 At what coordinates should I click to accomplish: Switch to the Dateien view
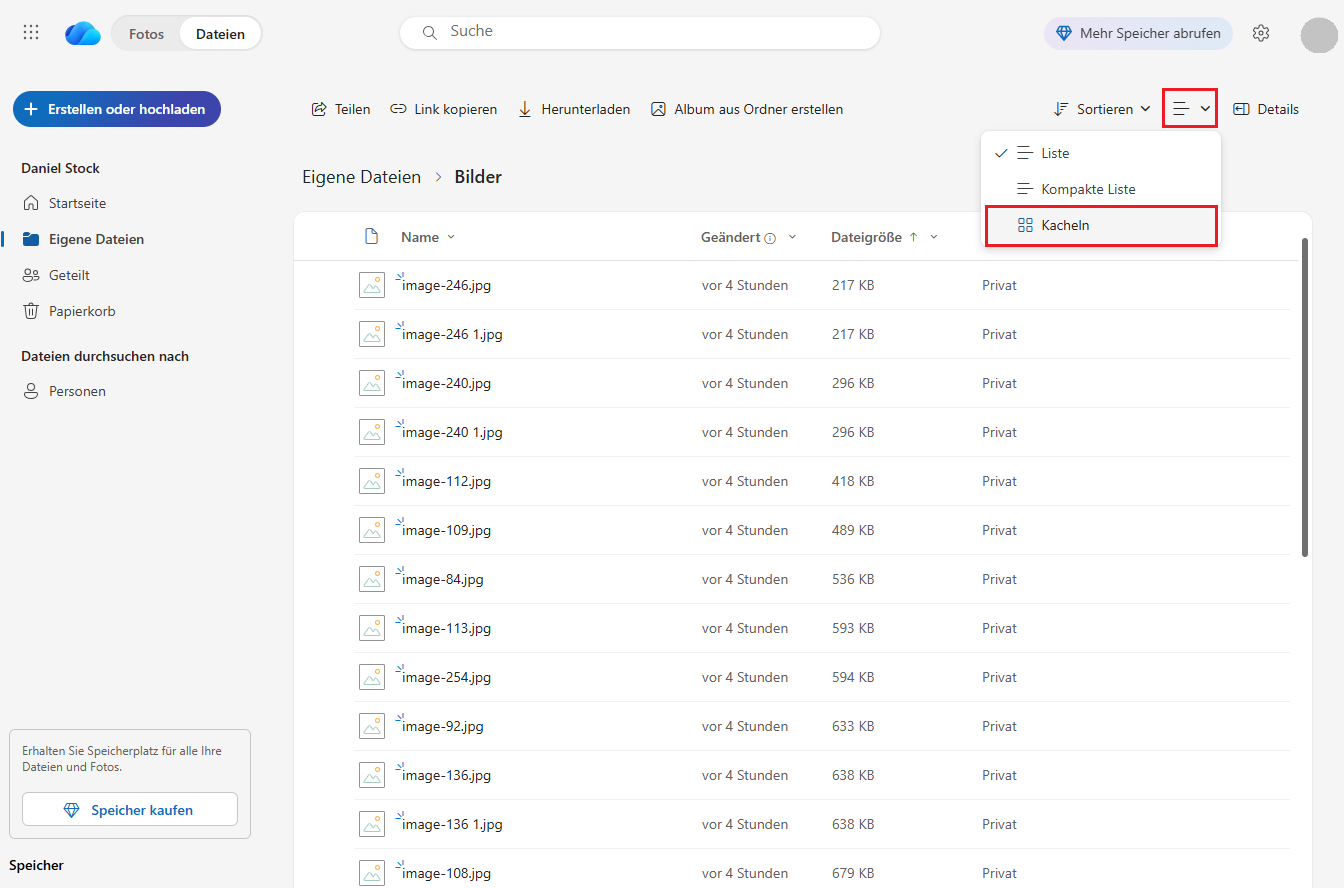click(x=220, y=34)
